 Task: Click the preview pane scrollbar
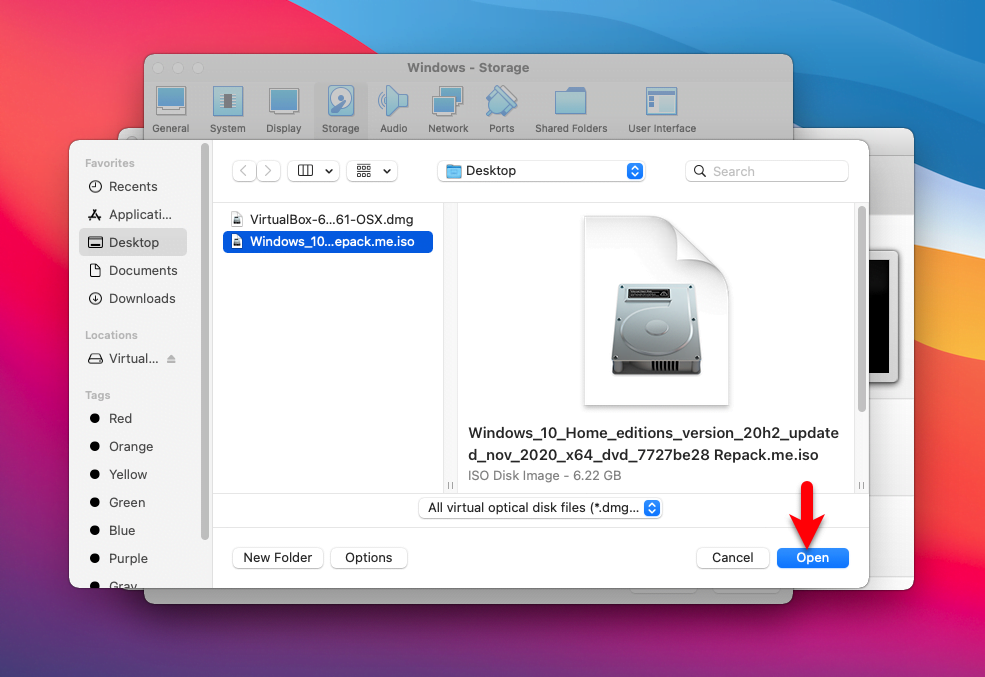click(x=861, y=309)
